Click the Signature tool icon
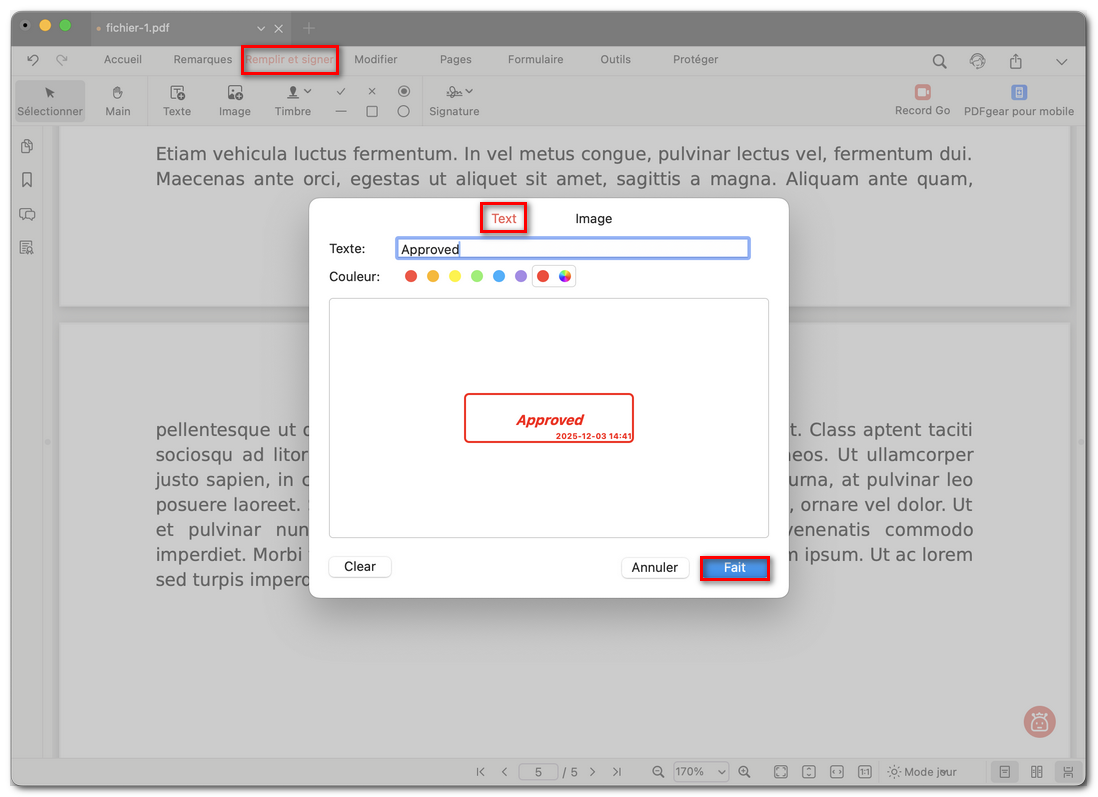The height and width of the screenshot is (797, 1098). point(454,100)
